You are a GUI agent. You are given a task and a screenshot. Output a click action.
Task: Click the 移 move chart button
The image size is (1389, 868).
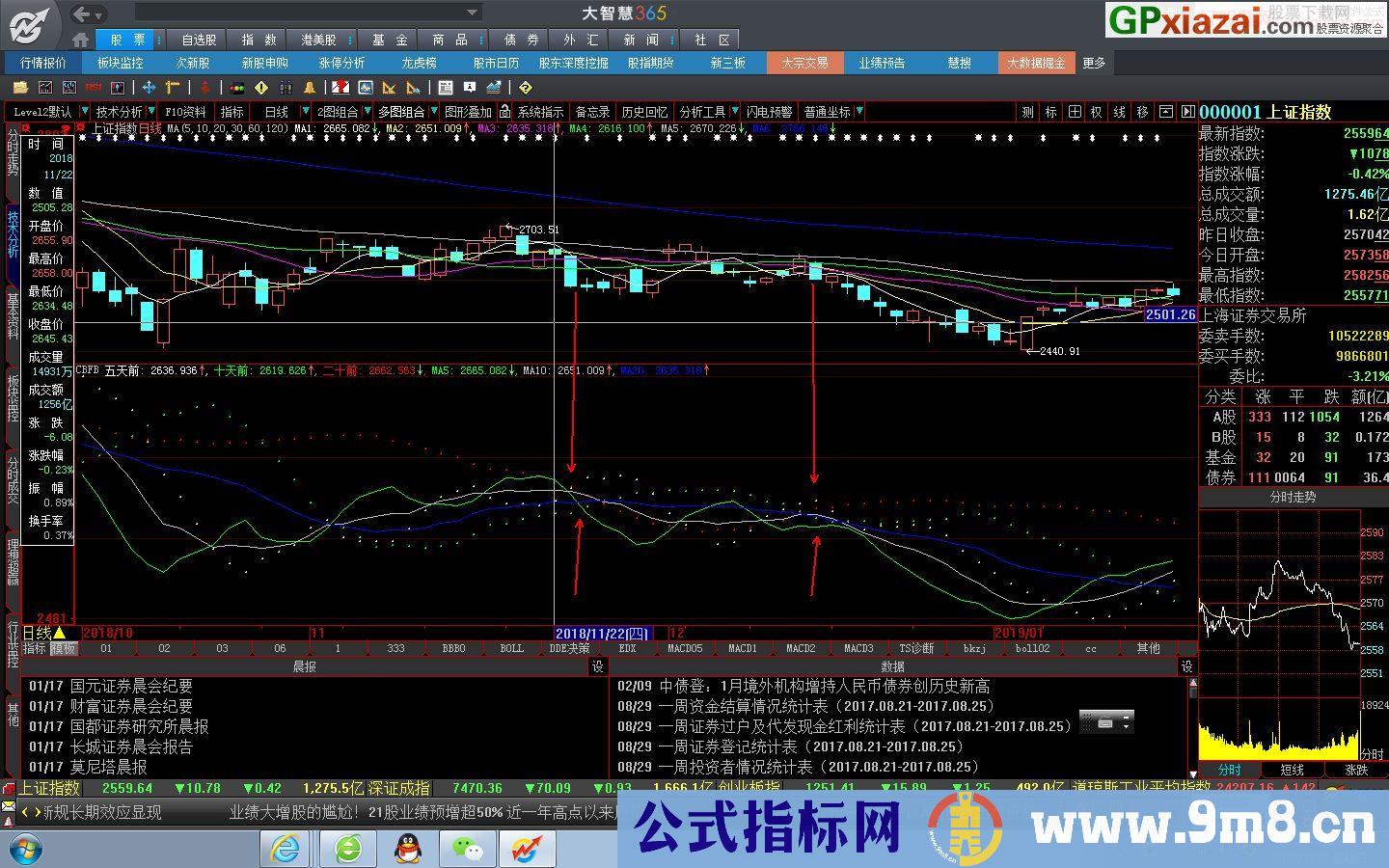click(x=1143, y=112)
